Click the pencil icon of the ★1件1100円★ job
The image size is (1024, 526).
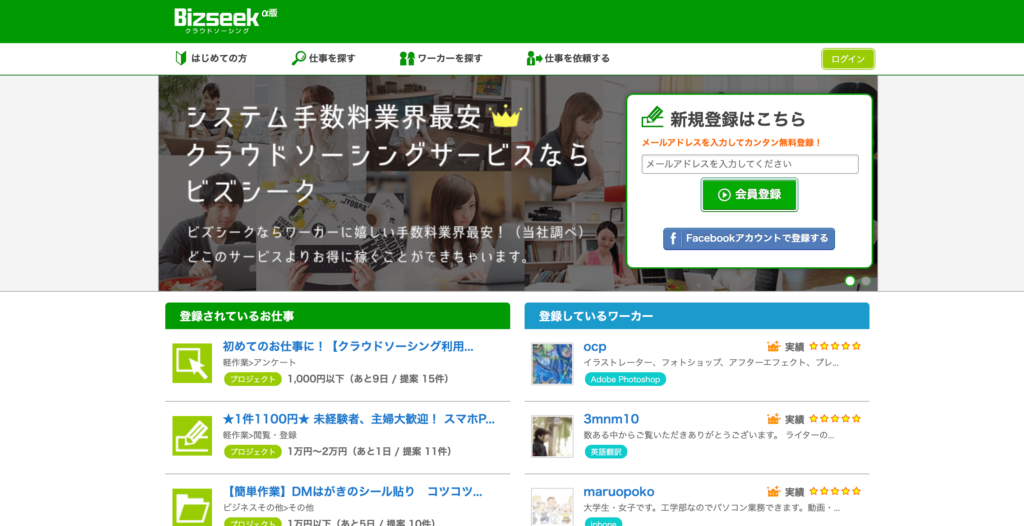click(x=192, y=436)
